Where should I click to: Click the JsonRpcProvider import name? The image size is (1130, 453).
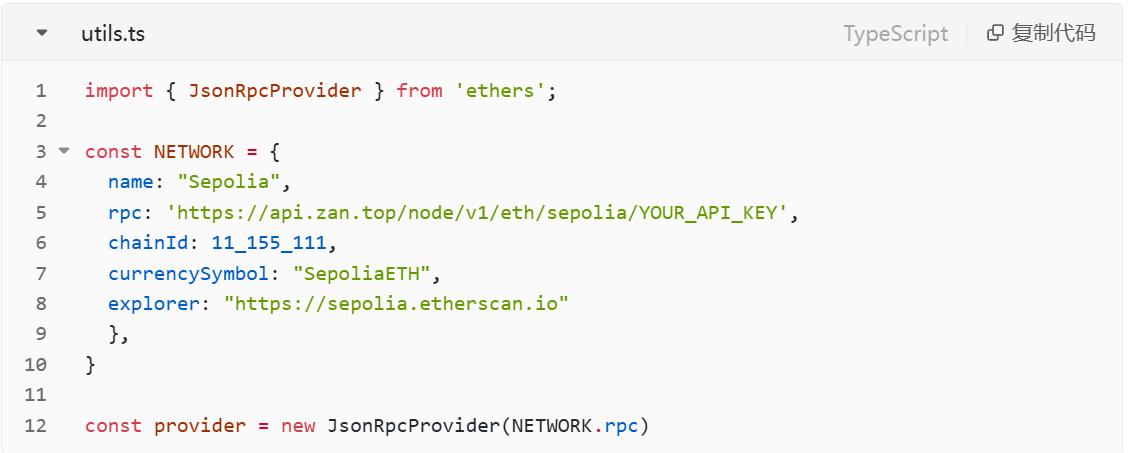click(274, 91)
